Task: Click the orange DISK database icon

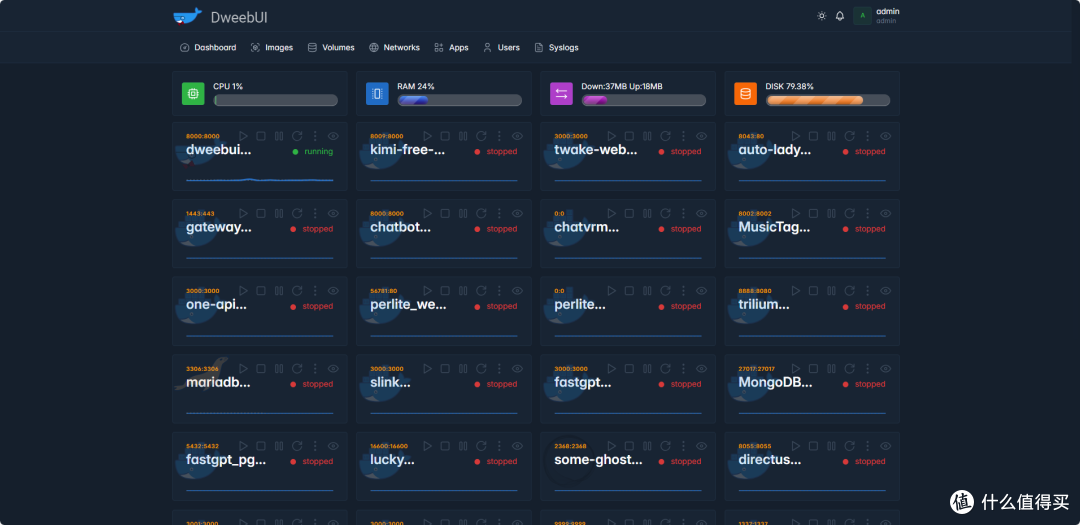Action: click(745, 94)
